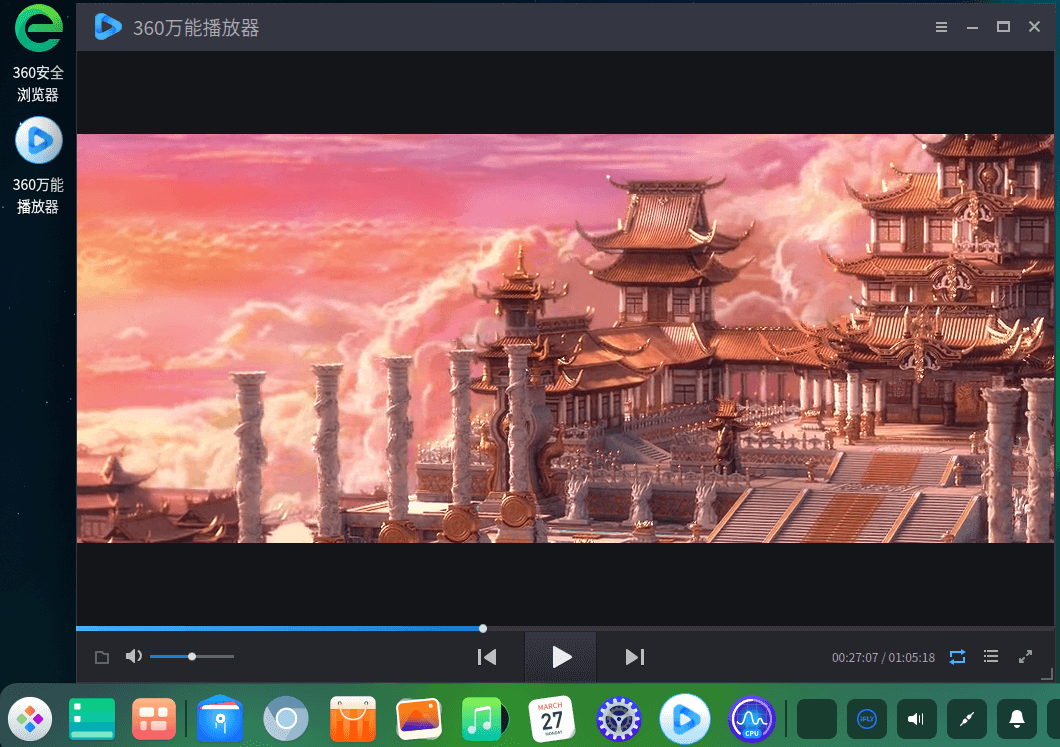Skip to the previous video
The width and height of the screenshot is (1060, 747).
(487, 657)
